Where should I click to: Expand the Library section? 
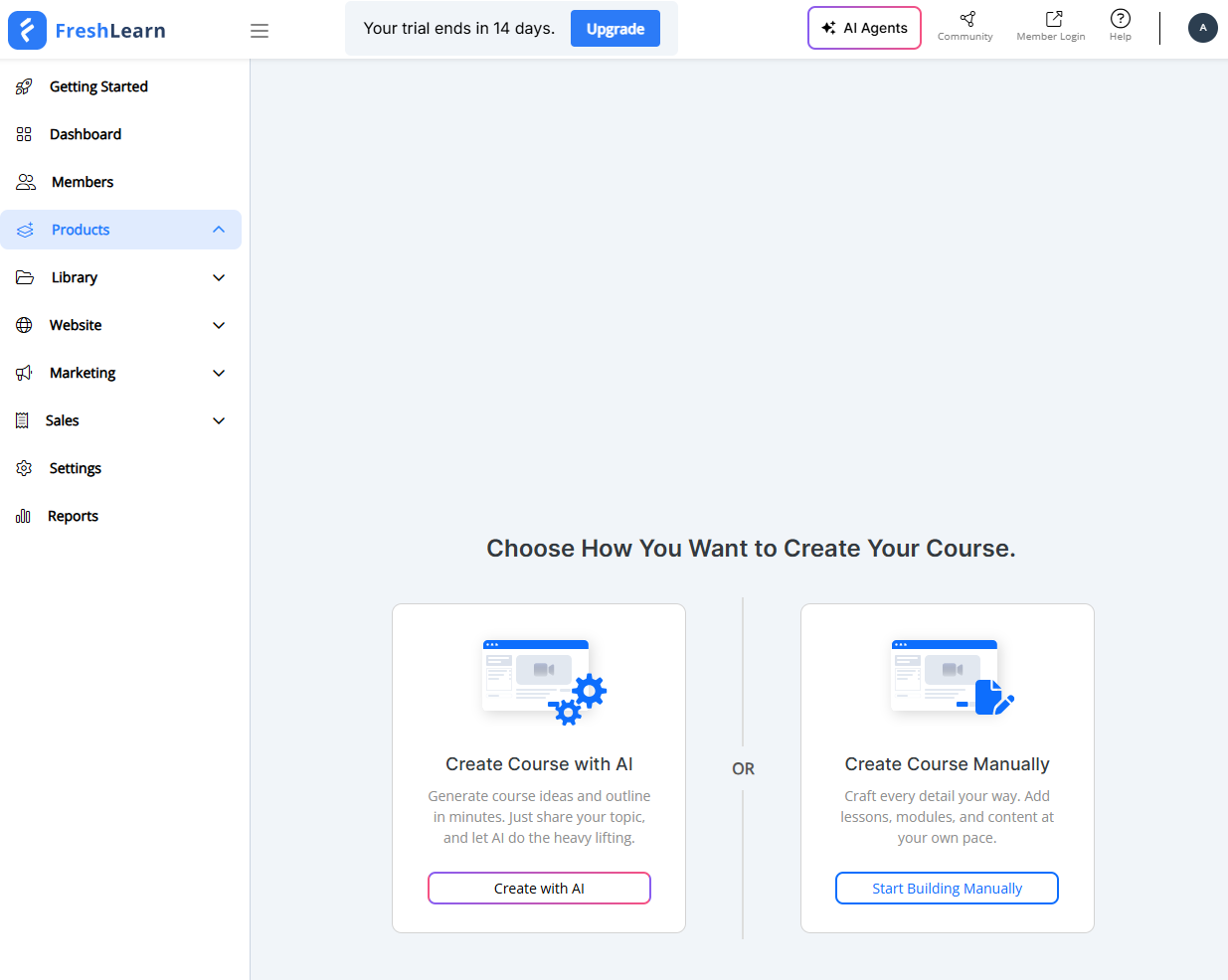219,277
